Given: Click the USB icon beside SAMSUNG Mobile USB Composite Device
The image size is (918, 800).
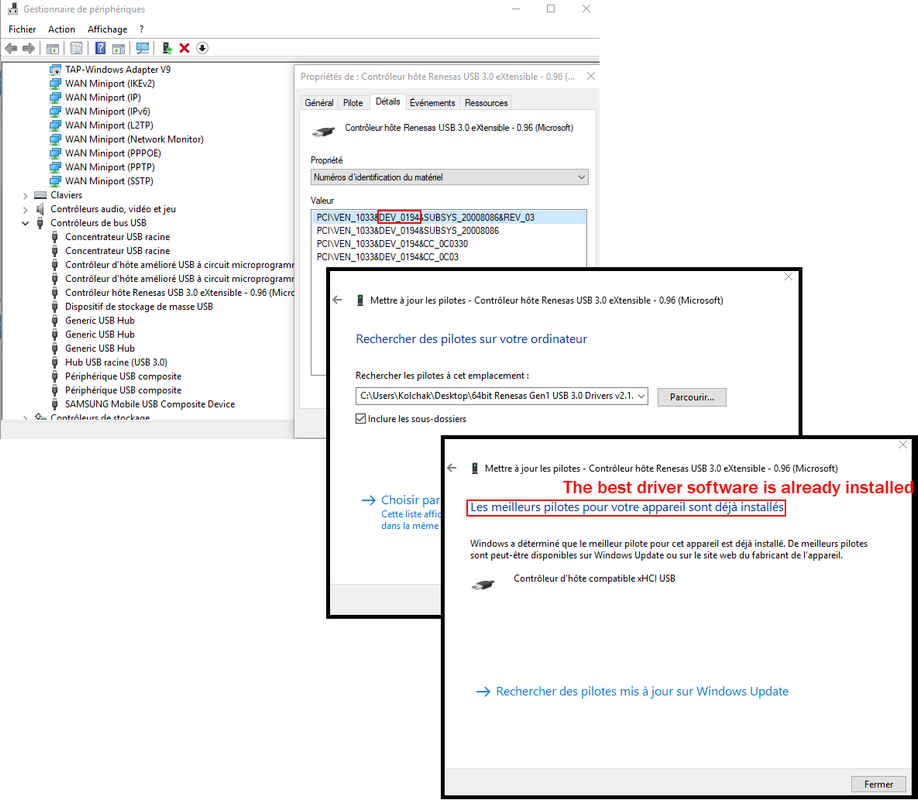Looking at the screenshot, I should tap(54, 404).
